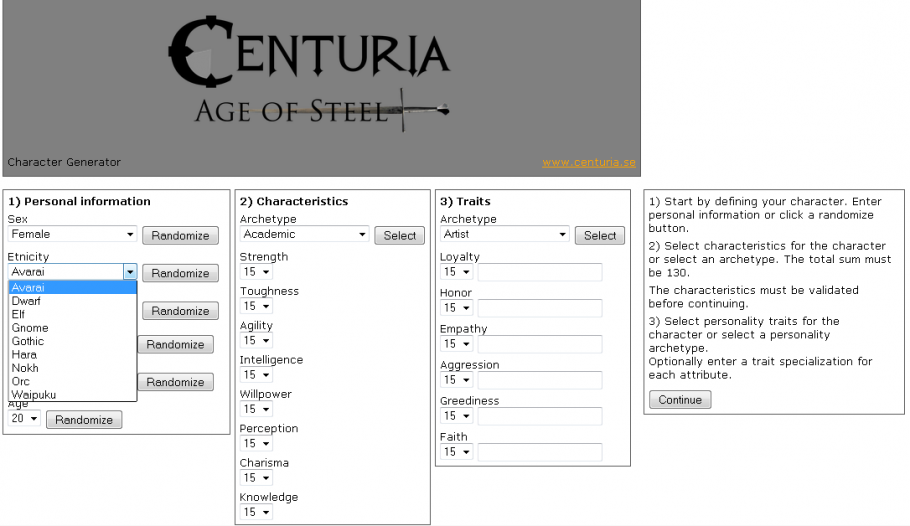Open the Perception value dropdown
910x526 pixels.
coord(256,443)
